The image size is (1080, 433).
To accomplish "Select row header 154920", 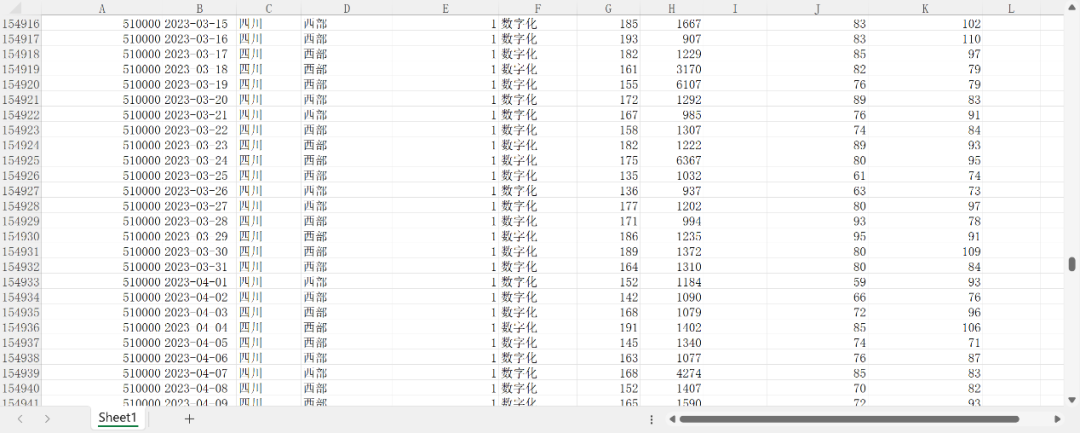I will (21, 84).
